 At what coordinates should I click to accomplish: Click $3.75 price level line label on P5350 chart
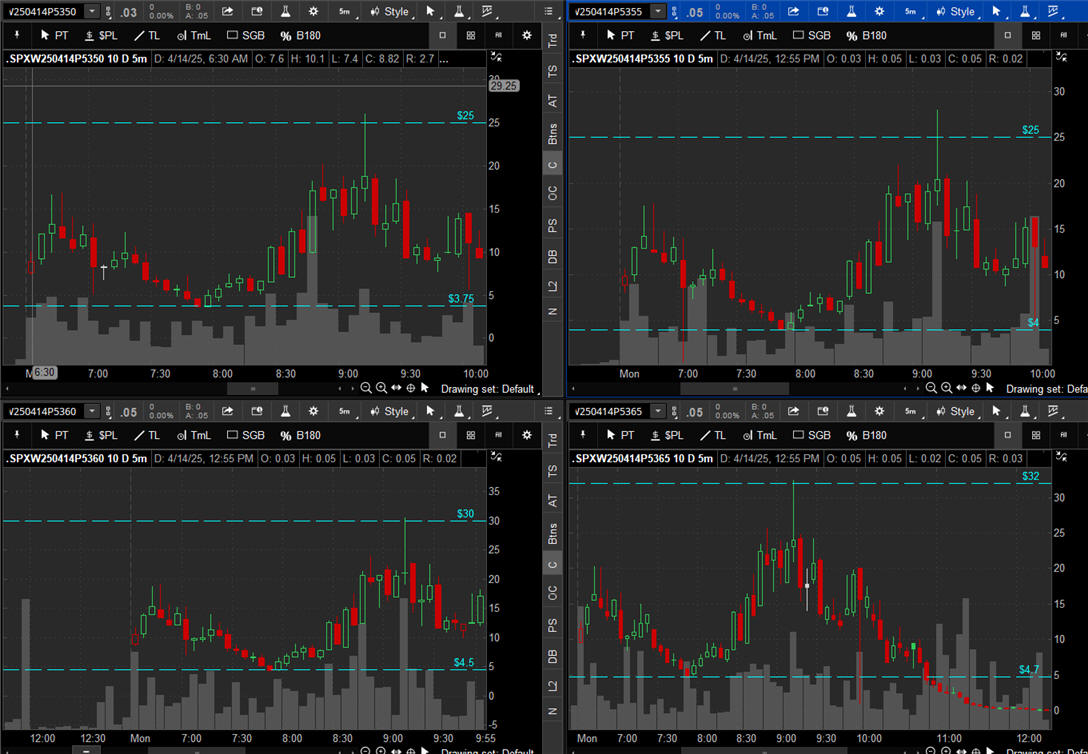(461, 299)
